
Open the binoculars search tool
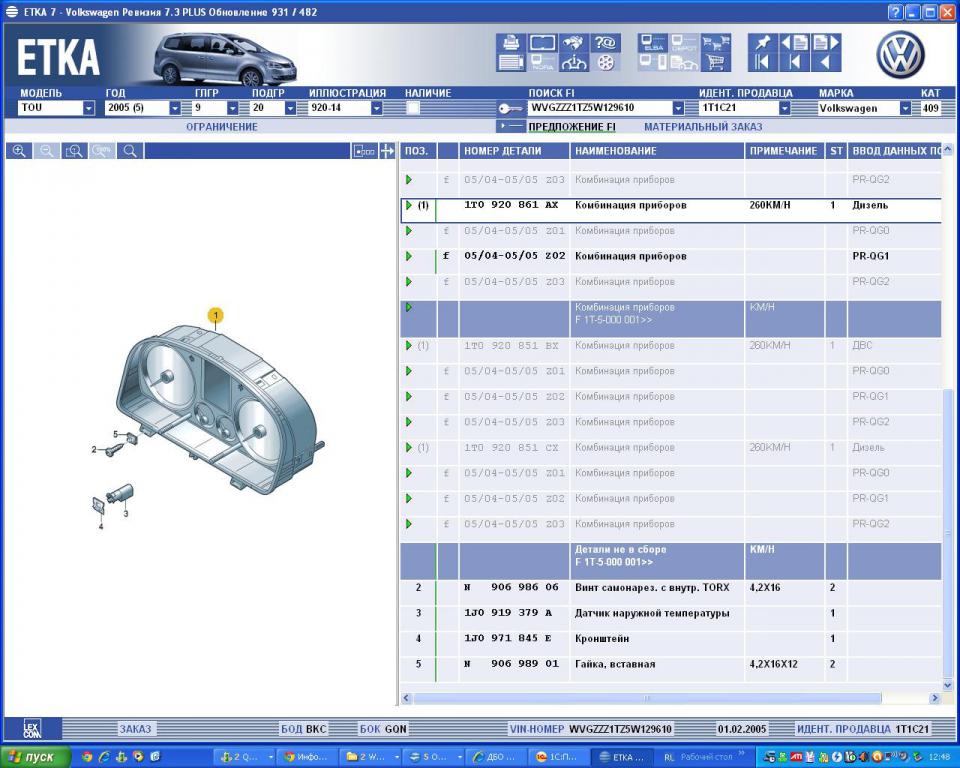click(x=573, y=43)
